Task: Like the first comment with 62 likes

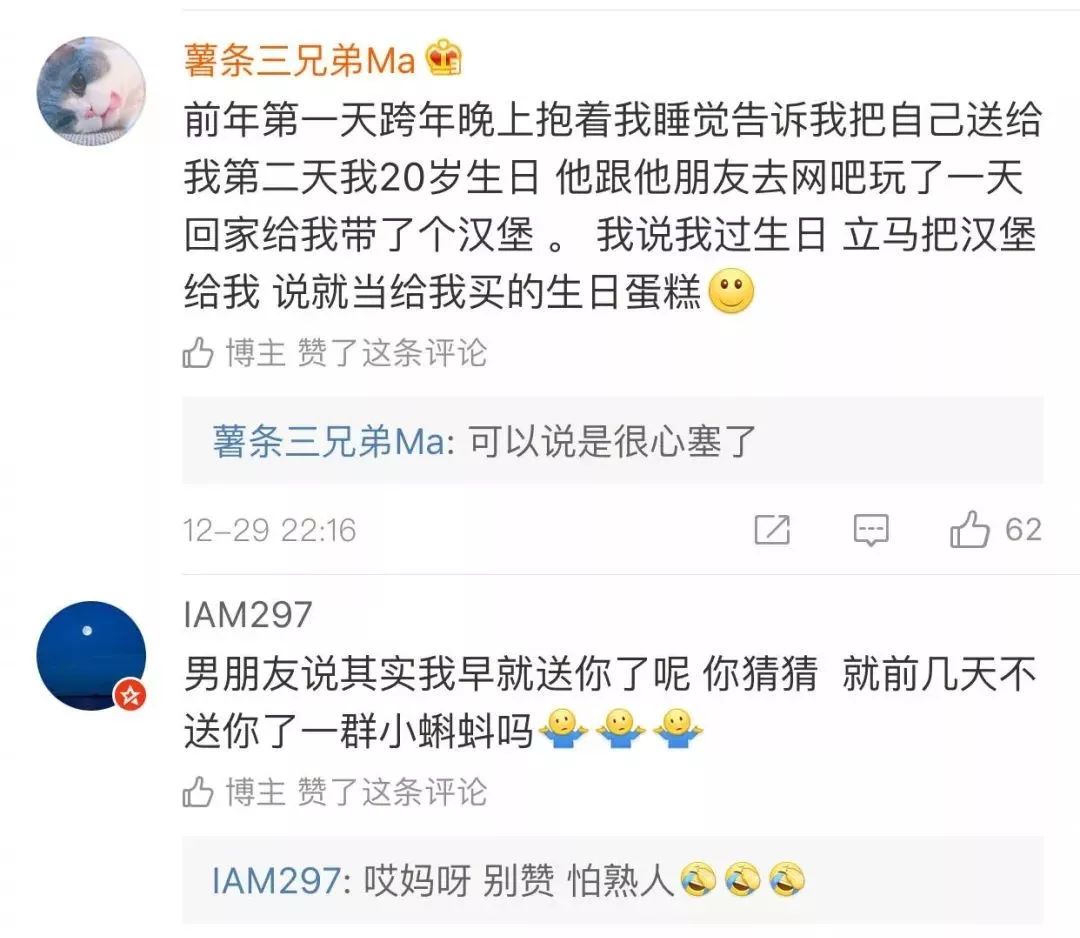Action: tap(970, 529)
